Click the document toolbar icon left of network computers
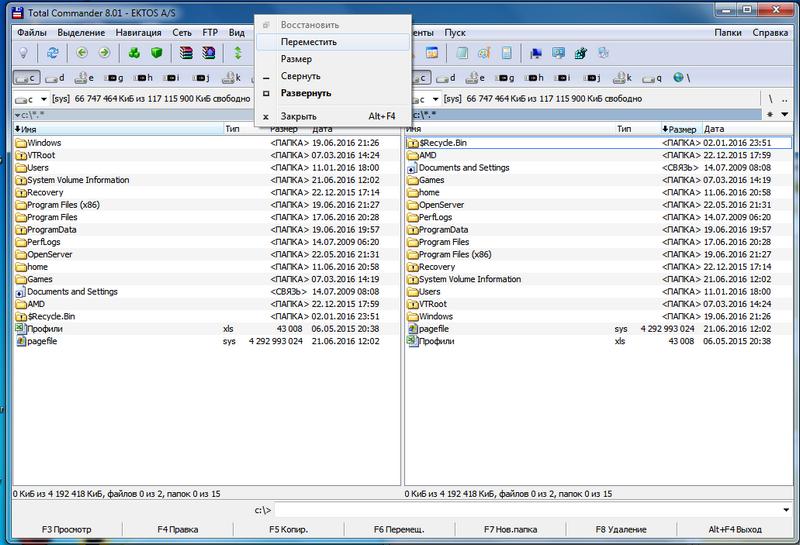This screenshot has height=545, width=800. tap(507, 53)
